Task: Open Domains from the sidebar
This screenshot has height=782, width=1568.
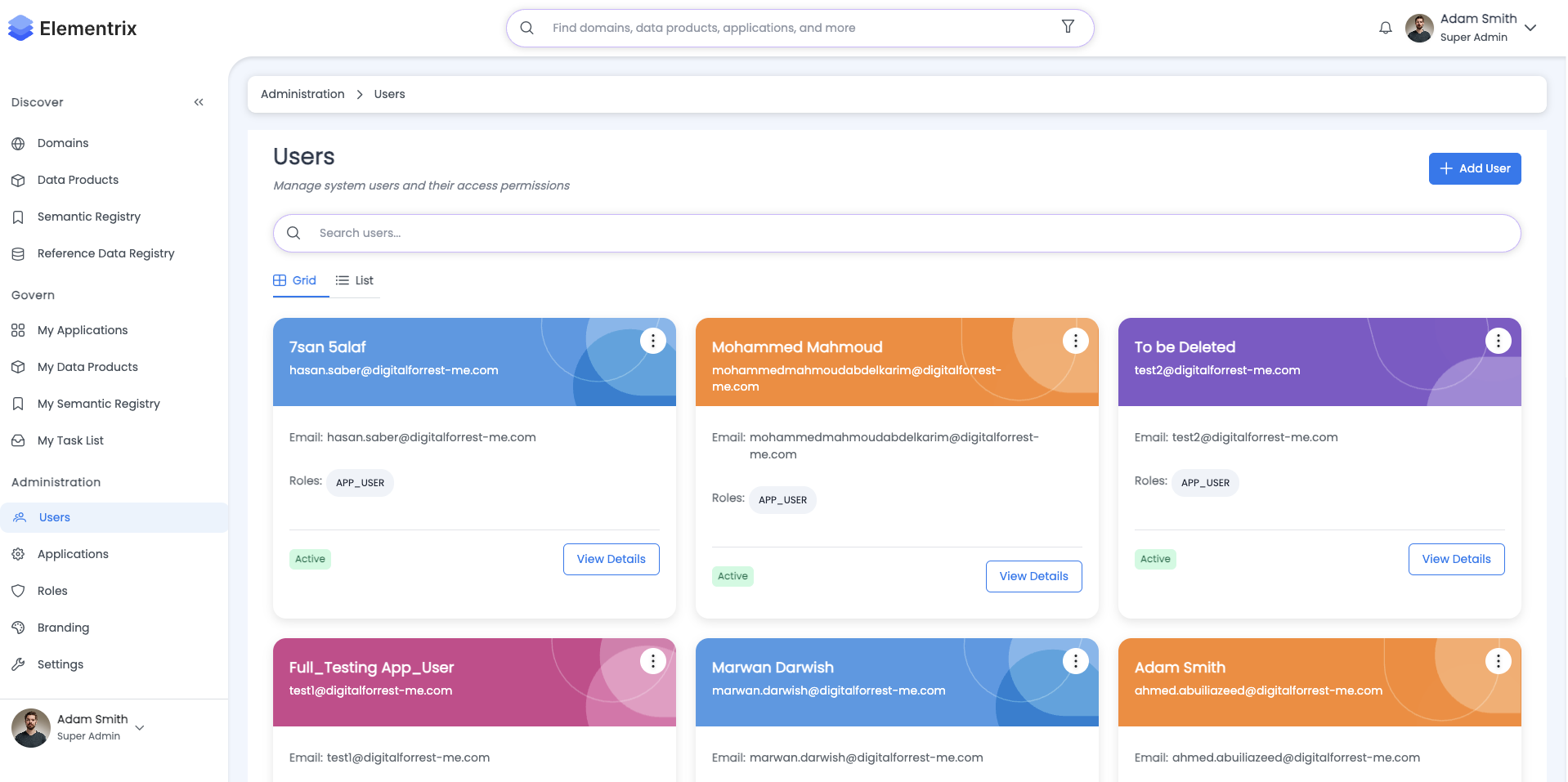Action: (x=63, y=143)
